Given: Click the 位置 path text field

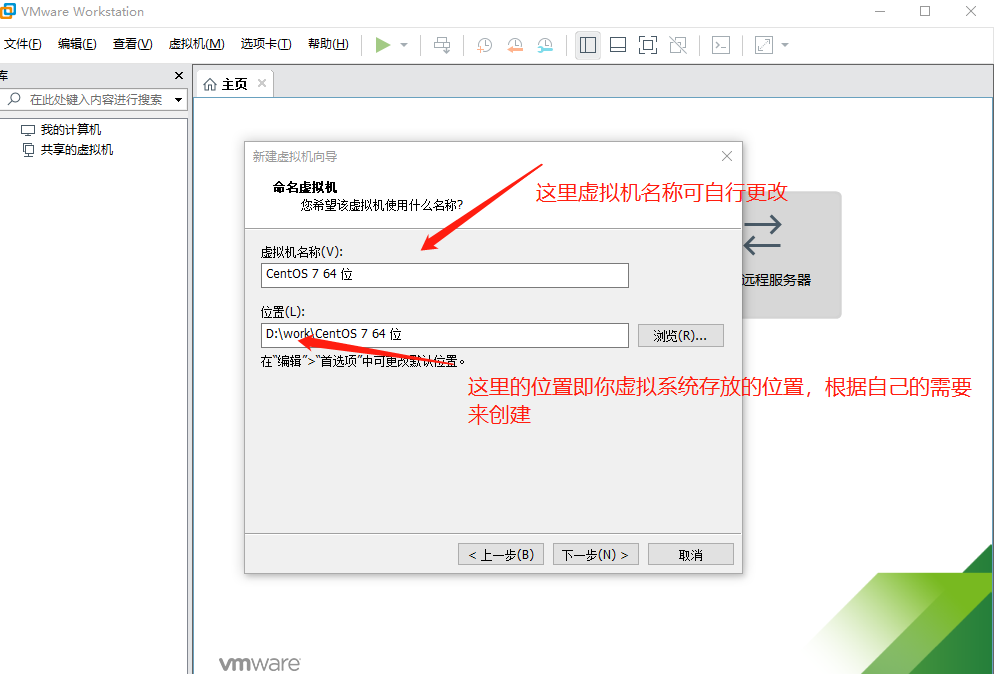Looking at the screenshot, I should click(x=444, y=335).
